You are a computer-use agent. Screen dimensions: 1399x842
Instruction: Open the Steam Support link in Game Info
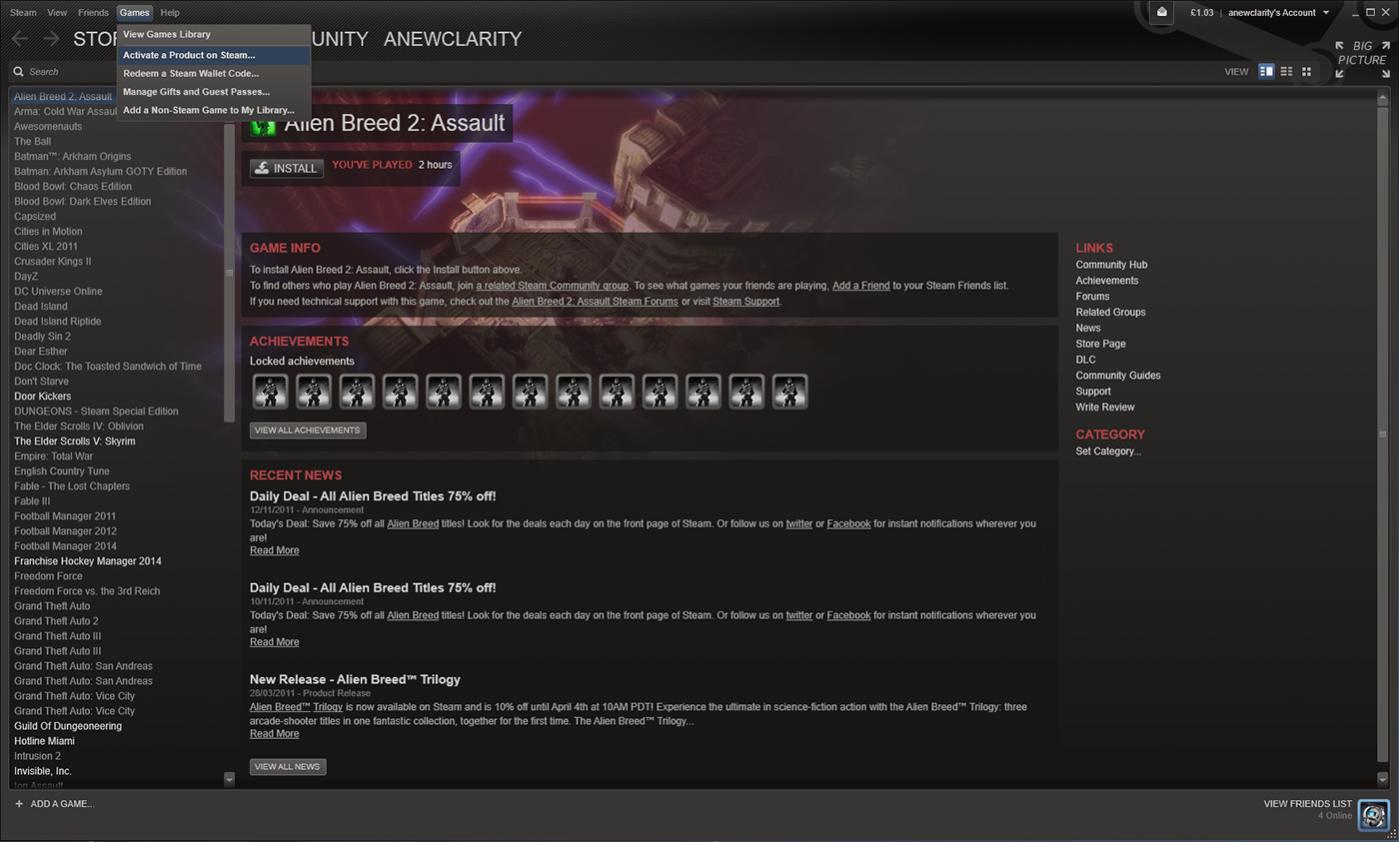click(x=745, y=301)
